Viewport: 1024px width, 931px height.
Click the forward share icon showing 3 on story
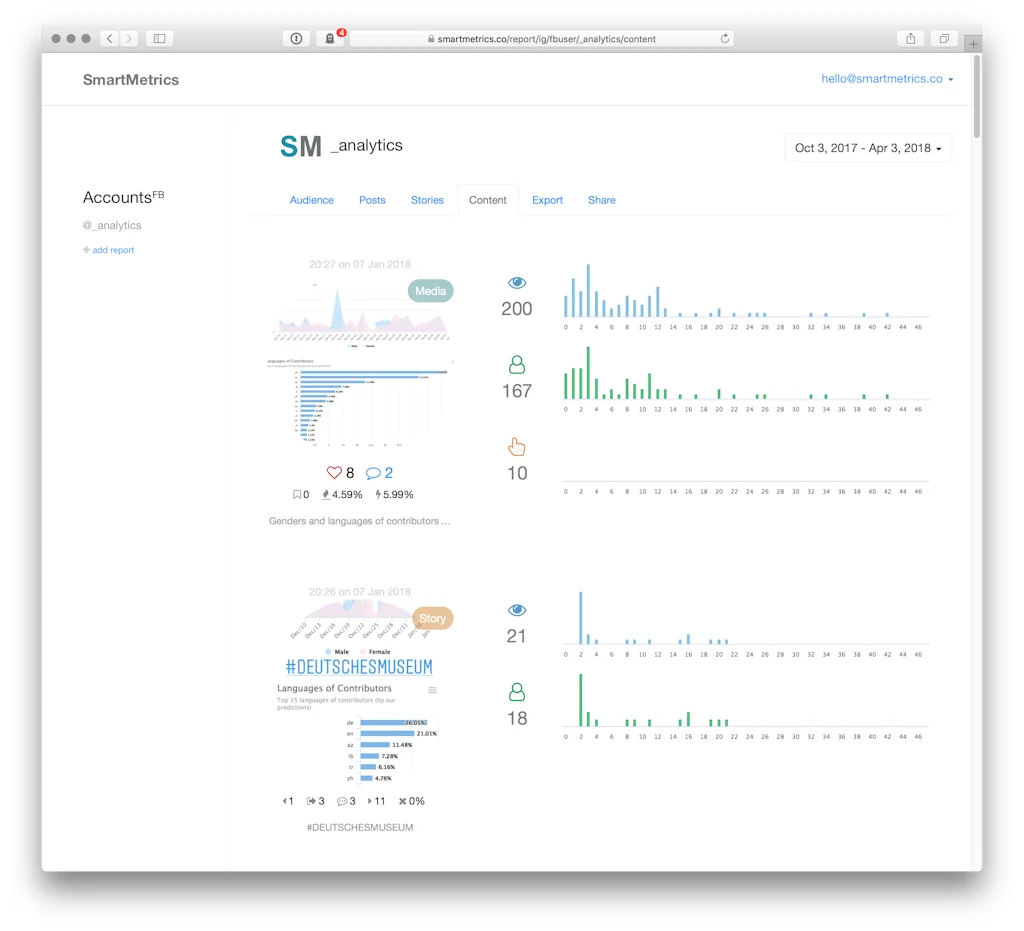click(x=310, y=801)
